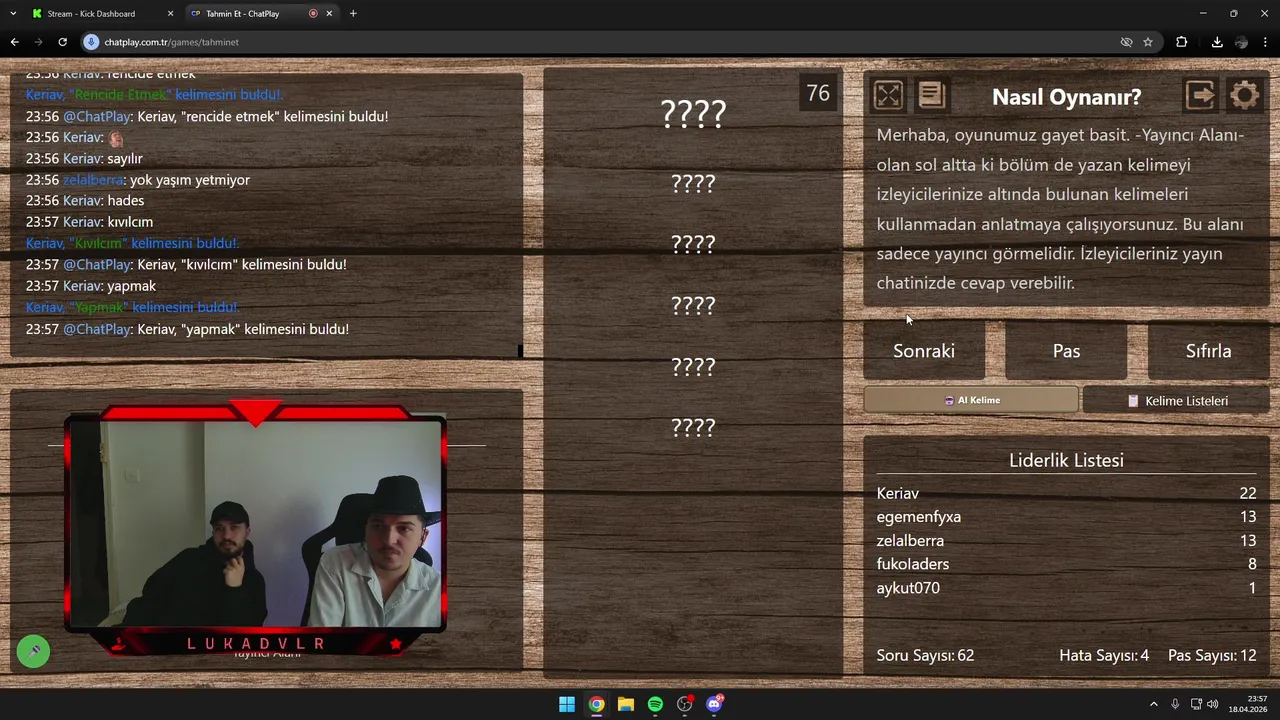
Task: Open OBS Studio from the taskbar
Action: pyautogui.click(x=685, y=704)
